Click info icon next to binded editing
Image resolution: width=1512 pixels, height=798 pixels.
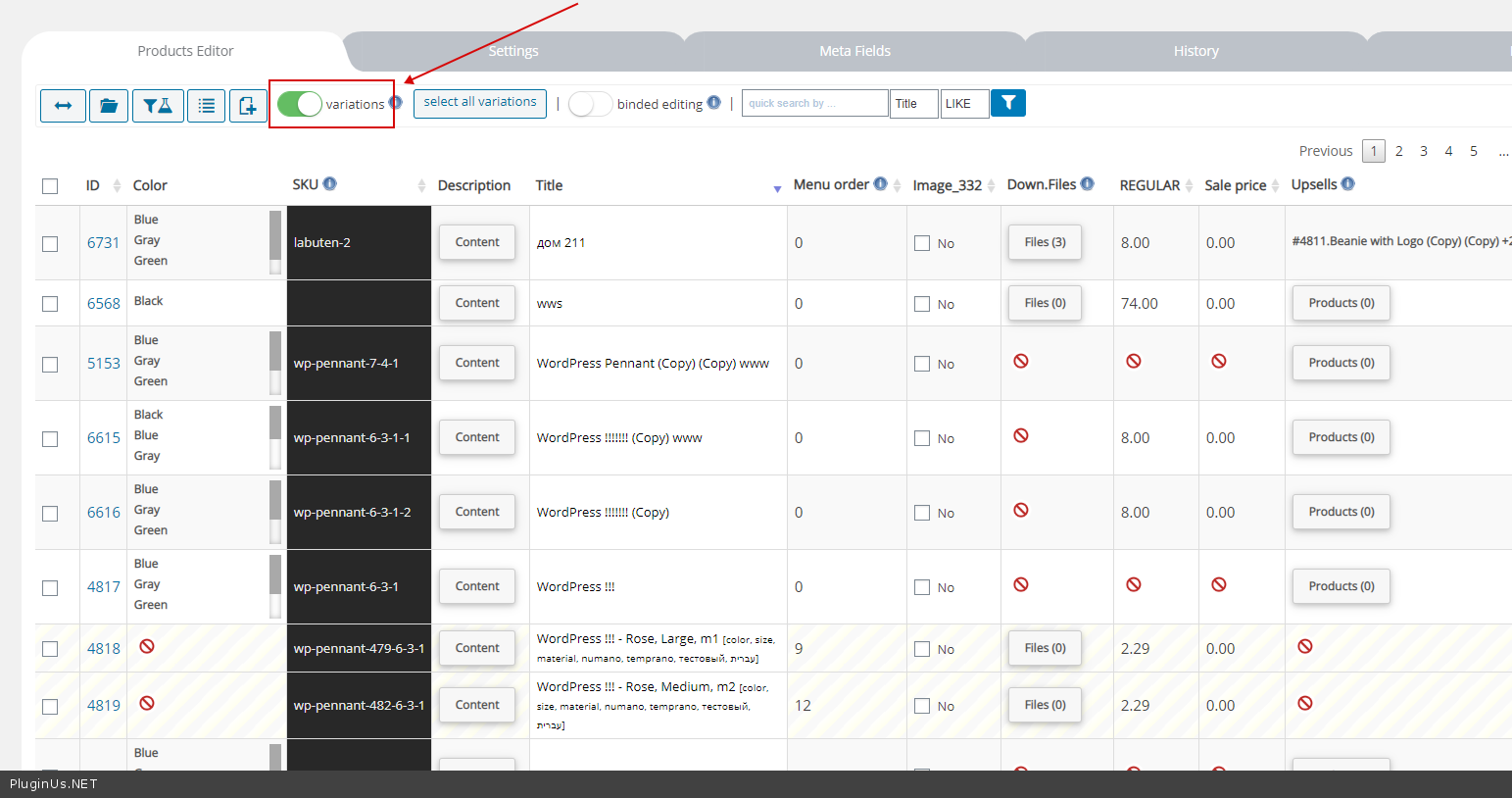(x=713, y=103)
